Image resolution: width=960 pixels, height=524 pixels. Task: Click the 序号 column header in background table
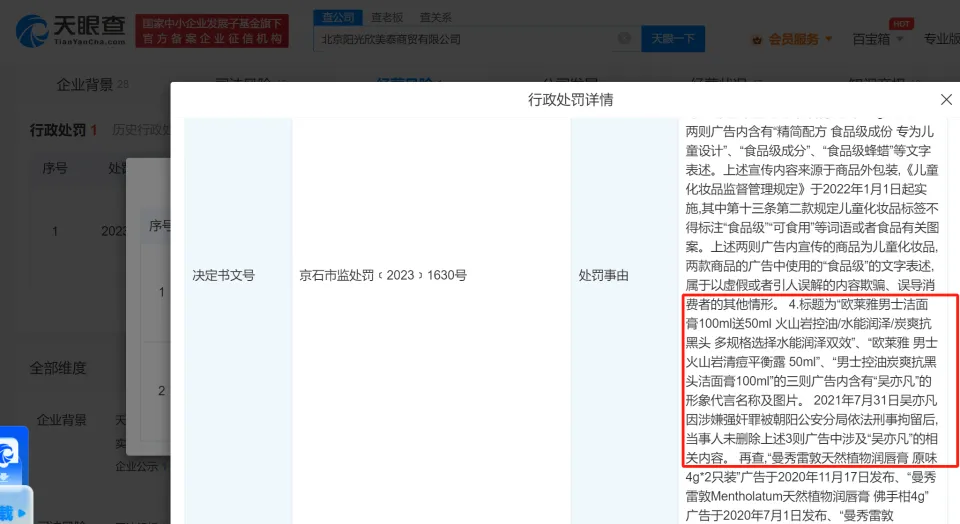(54, 168)
